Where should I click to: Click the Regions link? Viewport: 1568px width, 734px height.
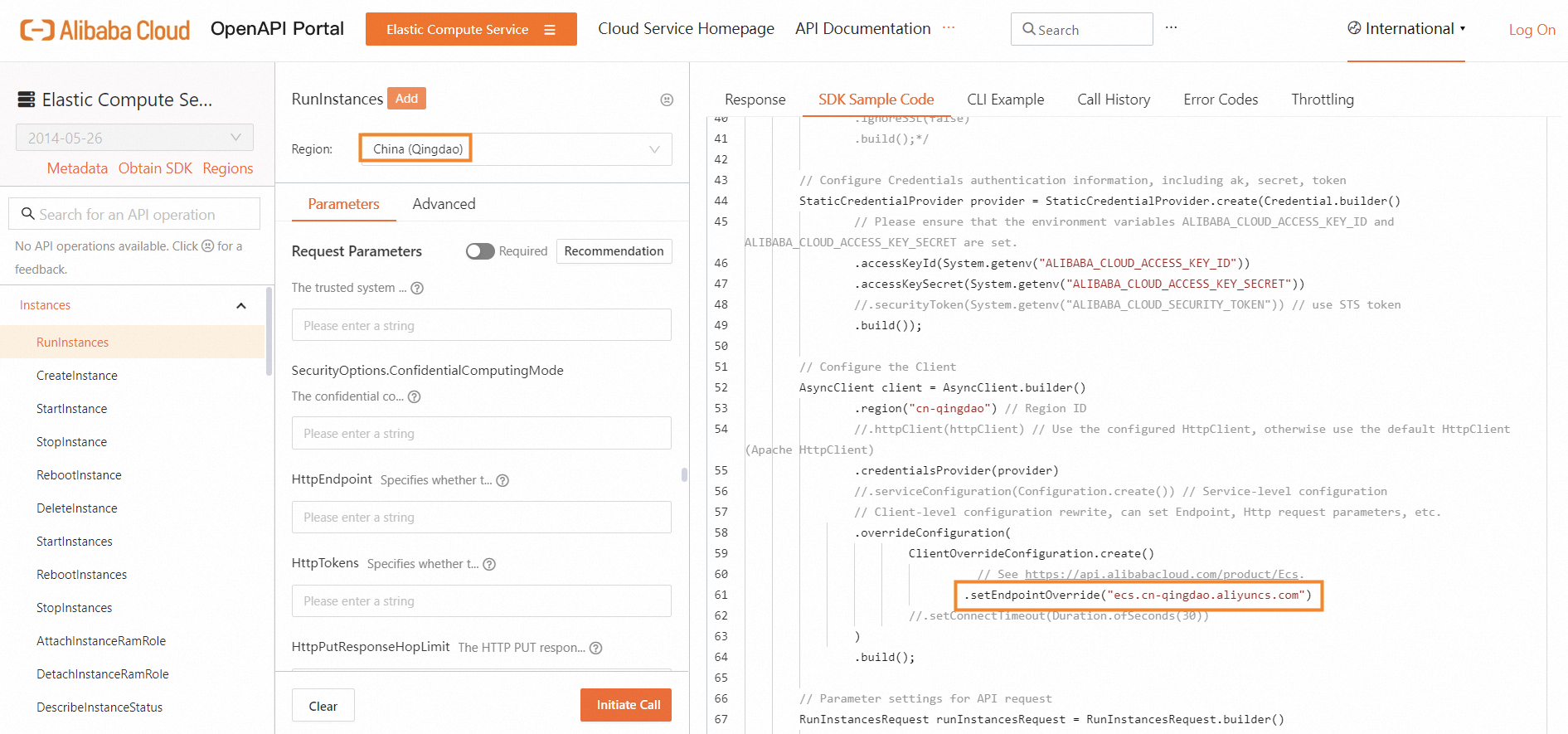(227, 168)
